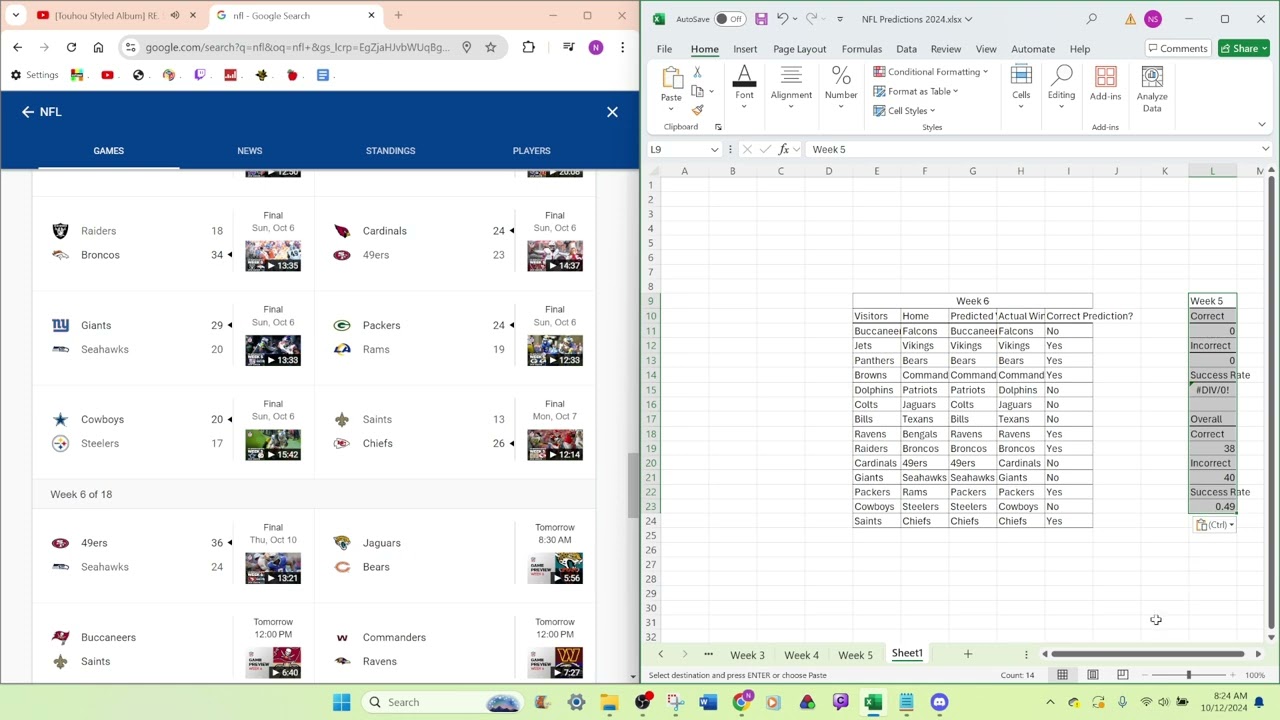The height and width of the screenshot is (720, 1280).
Task: Click the Chrome address bar URL
Action: (297, 47)
